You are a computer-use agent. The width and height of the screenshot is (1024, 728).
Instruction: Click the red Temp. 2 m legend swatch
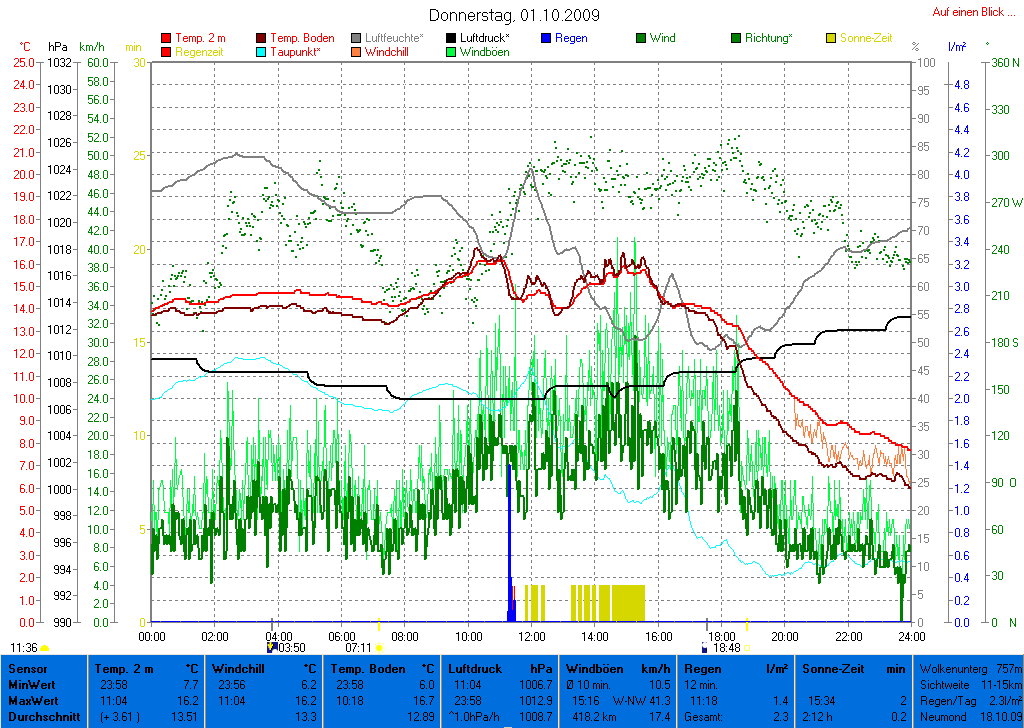point(166,39)
